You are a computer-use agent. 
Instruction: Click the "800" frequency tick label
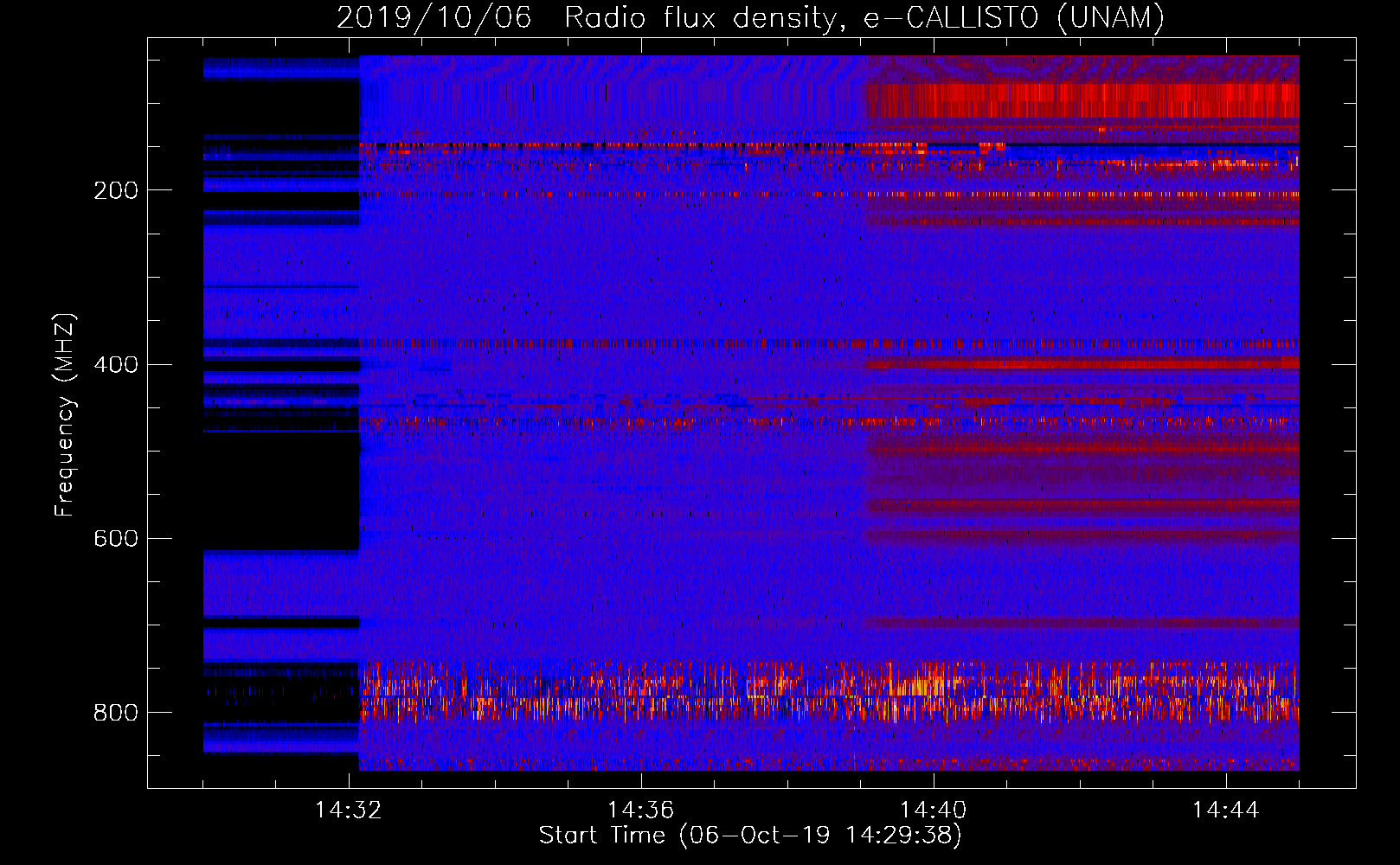116,712
